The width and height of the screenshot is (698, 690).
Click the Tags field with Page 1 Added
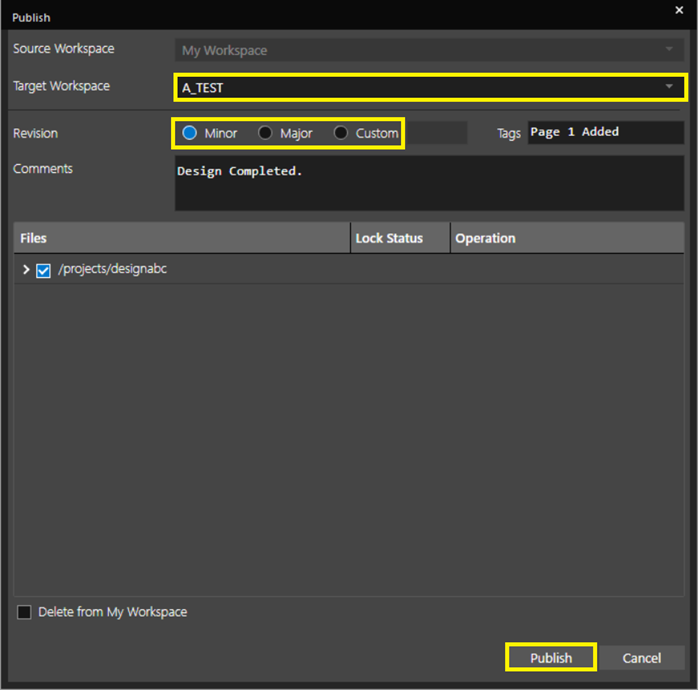[605, 132]
